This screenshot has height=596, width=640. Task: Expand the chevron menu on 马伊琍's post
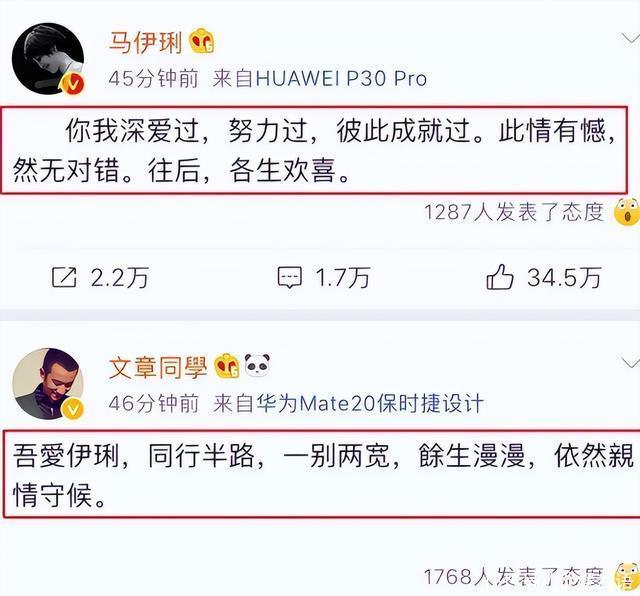(631, 39)
